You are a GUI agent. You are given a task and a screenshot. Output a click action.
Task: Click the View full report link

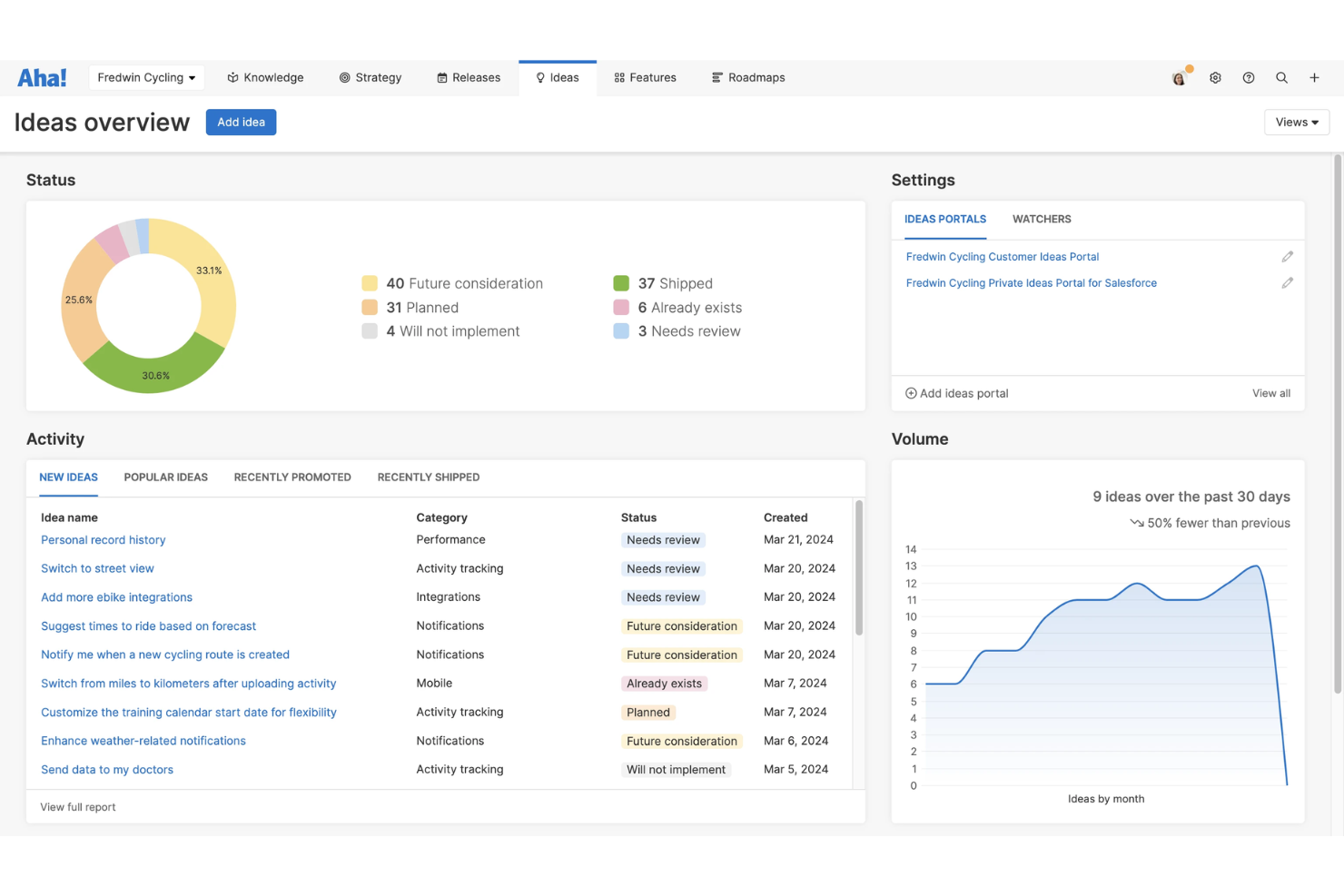coord(78,807)
